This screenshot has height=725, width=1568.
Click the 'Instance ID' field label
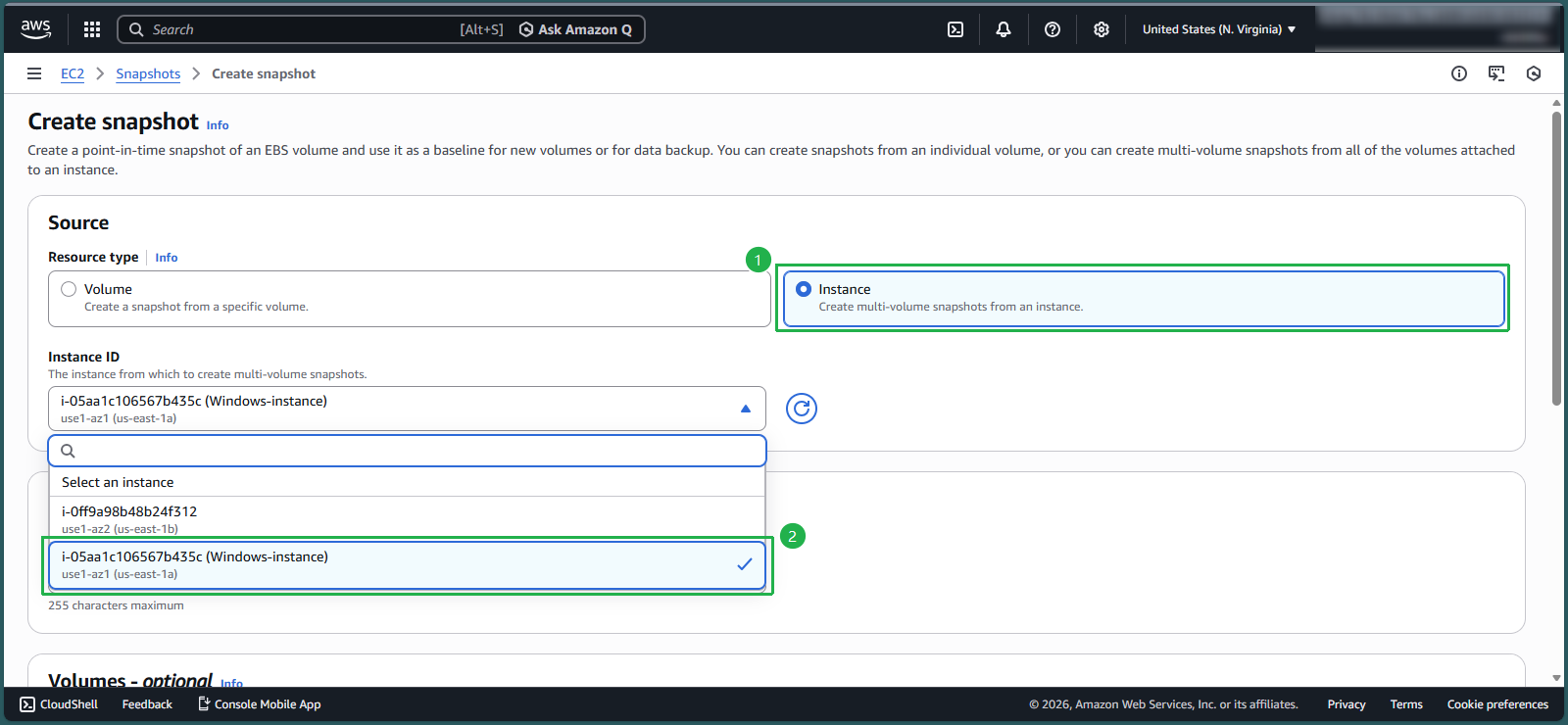83,357
